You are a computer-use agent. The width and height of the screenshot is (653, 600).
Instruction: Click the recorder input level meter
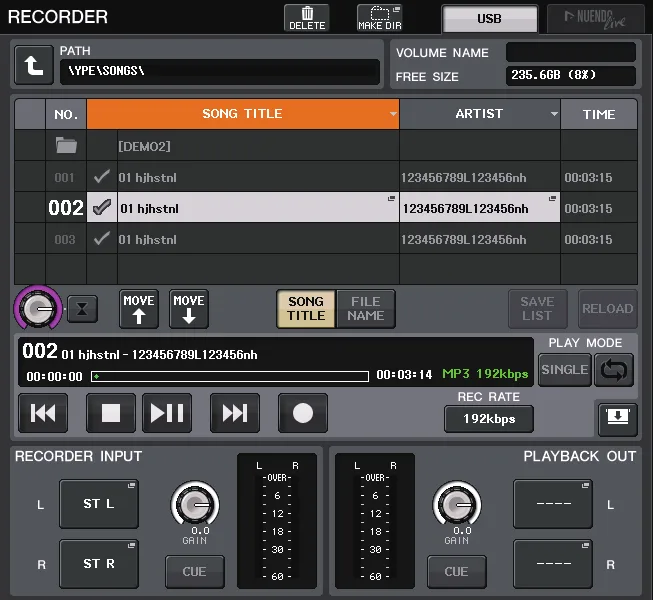277,520
